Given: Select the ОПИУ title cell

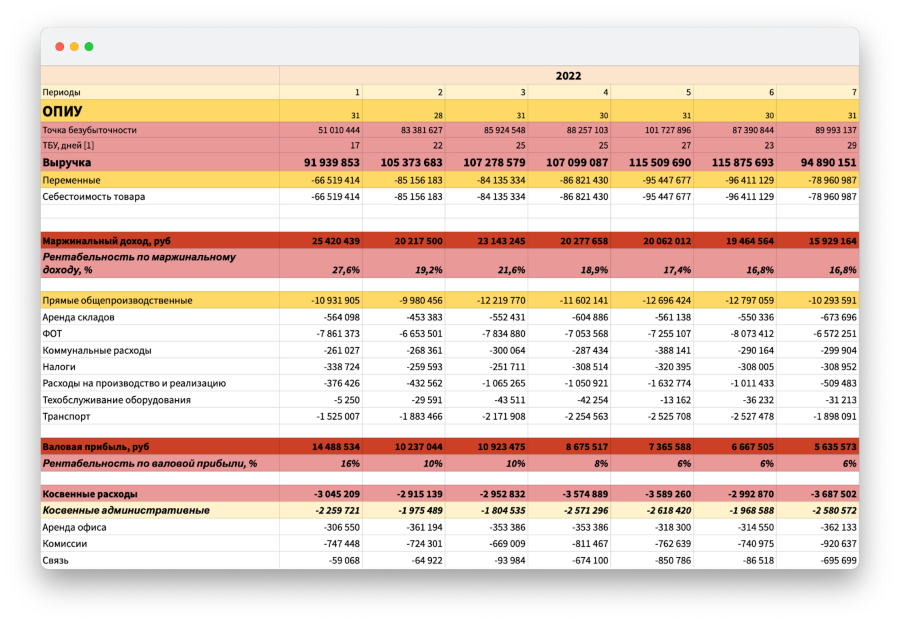Looking at the screenshot, I should point(62,111).
